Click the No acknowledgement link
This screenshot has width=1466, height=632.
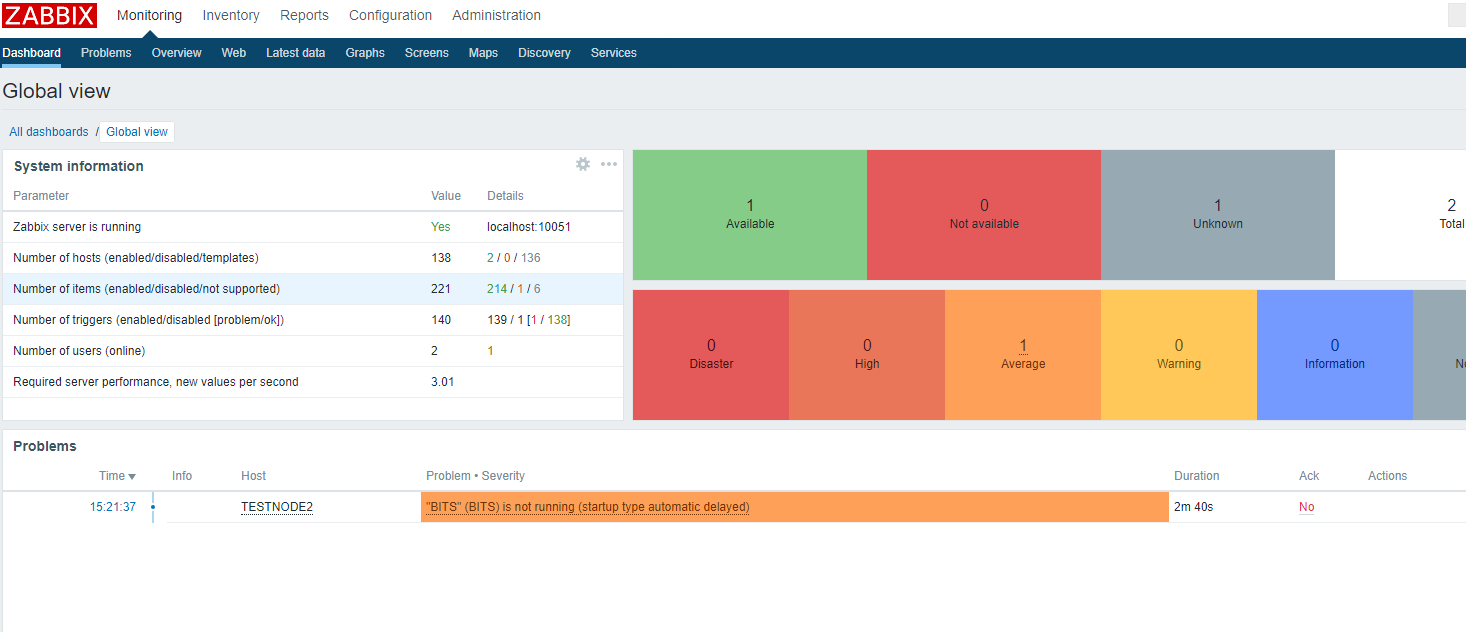(1306, 507)
